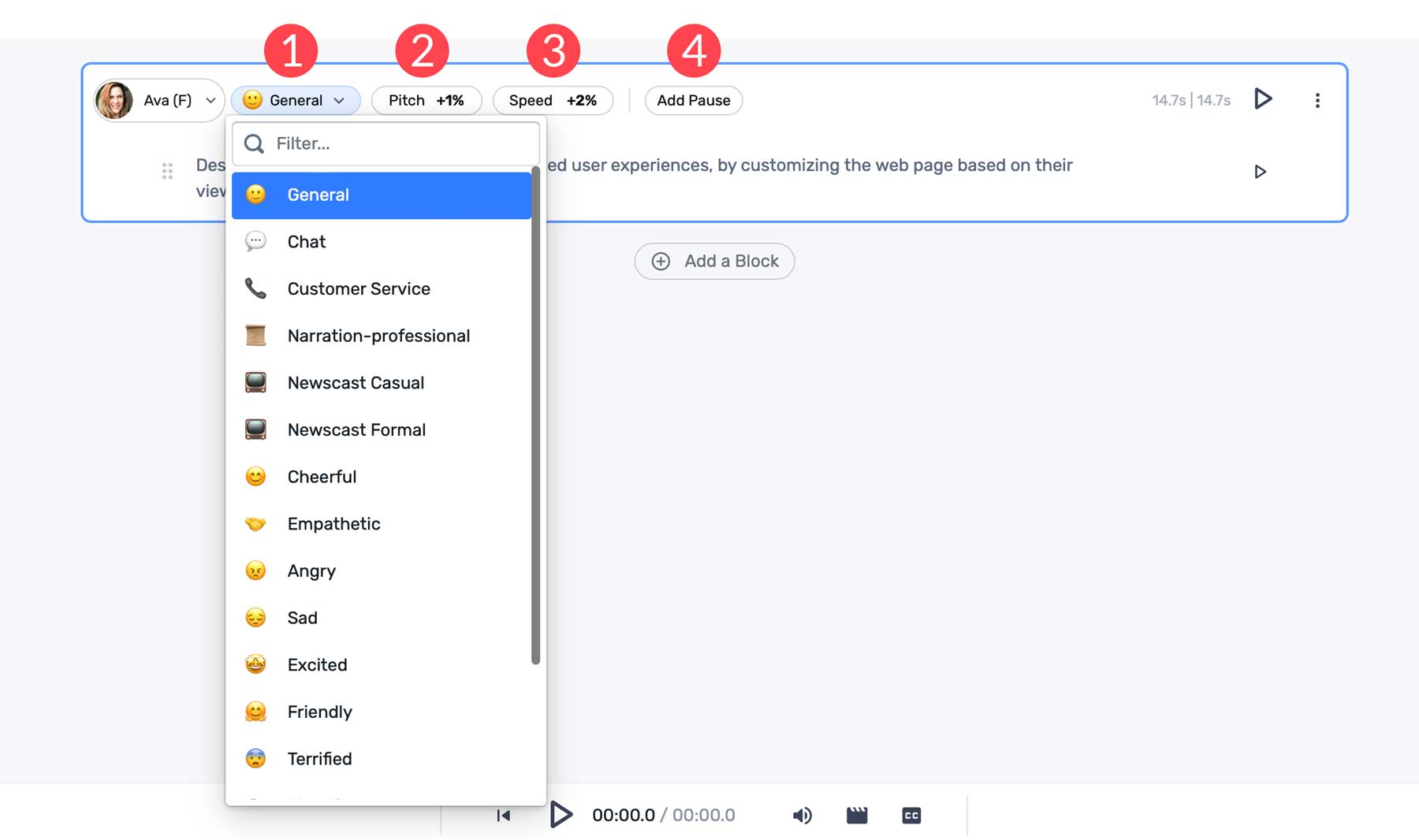Open the Ava (F) voice selector
This screenshot has width=1419, height=840.
158,100
